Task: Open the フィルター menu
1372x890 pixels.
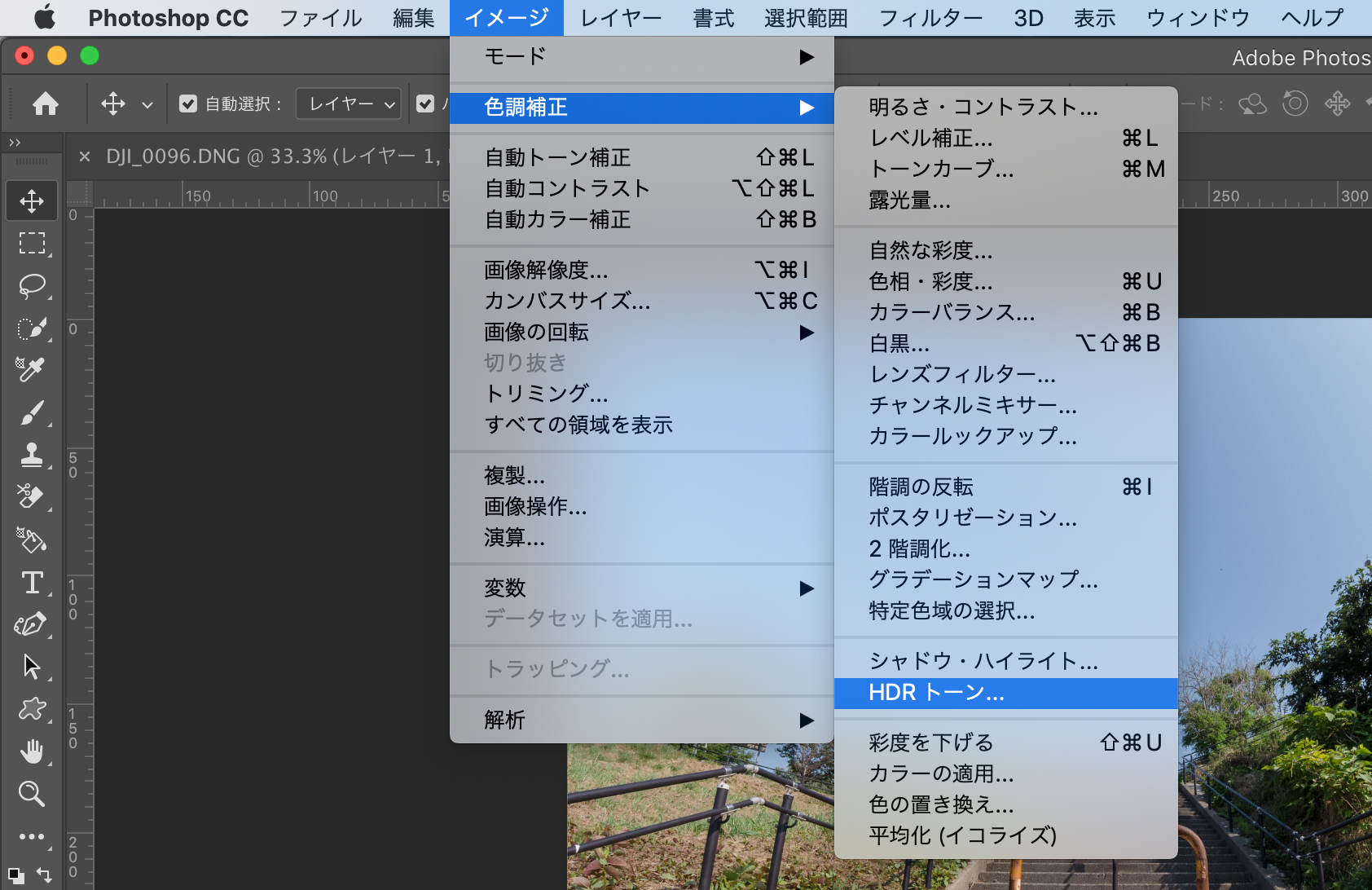Action: (931, 17)
